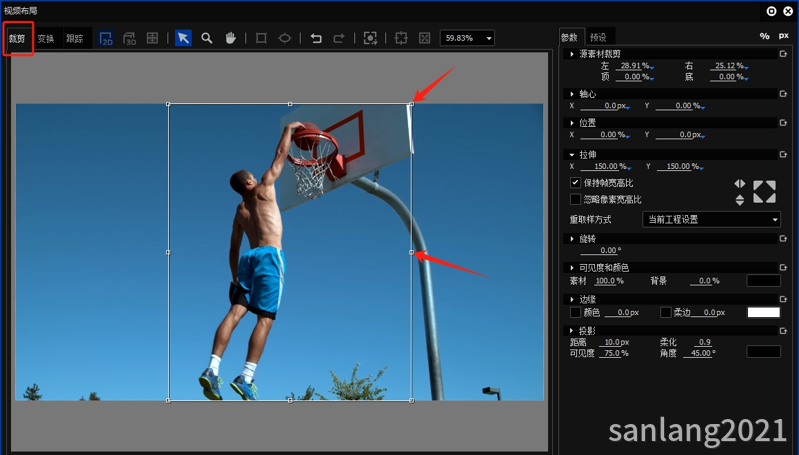
Task: Click the % unit button
Action: pyautogui.click(x=764, y=37)
